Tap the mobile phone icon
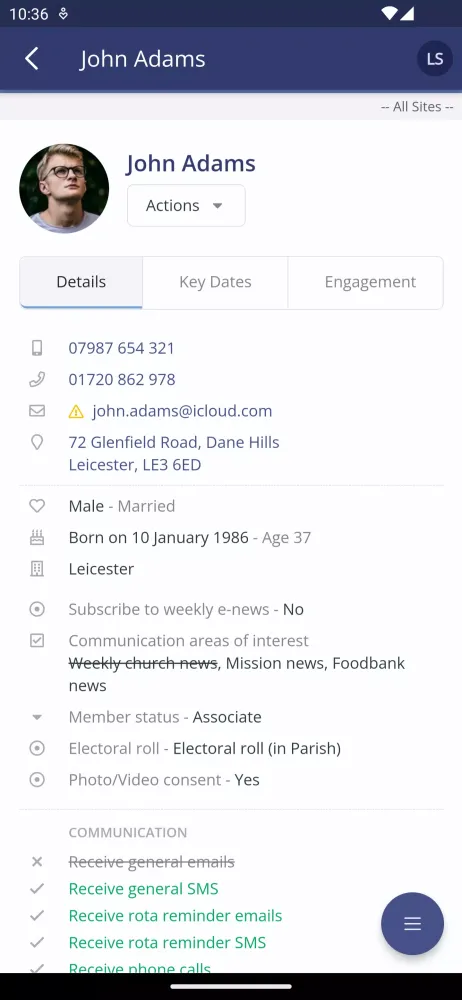This screenshot has width=462, height=1000. tap(37, 348)
